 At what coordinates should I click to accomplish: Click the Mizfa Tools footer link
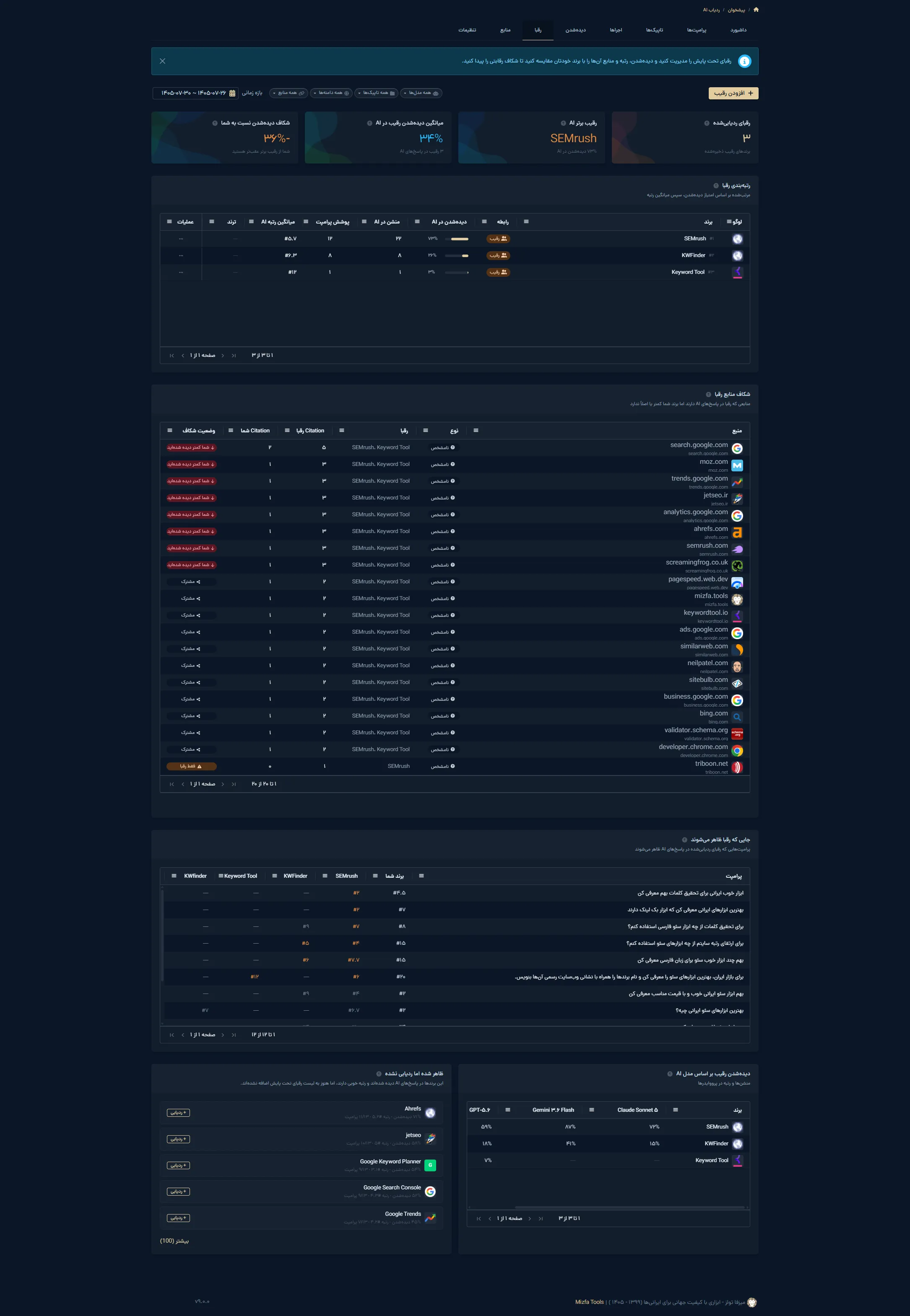point(590,1302)
